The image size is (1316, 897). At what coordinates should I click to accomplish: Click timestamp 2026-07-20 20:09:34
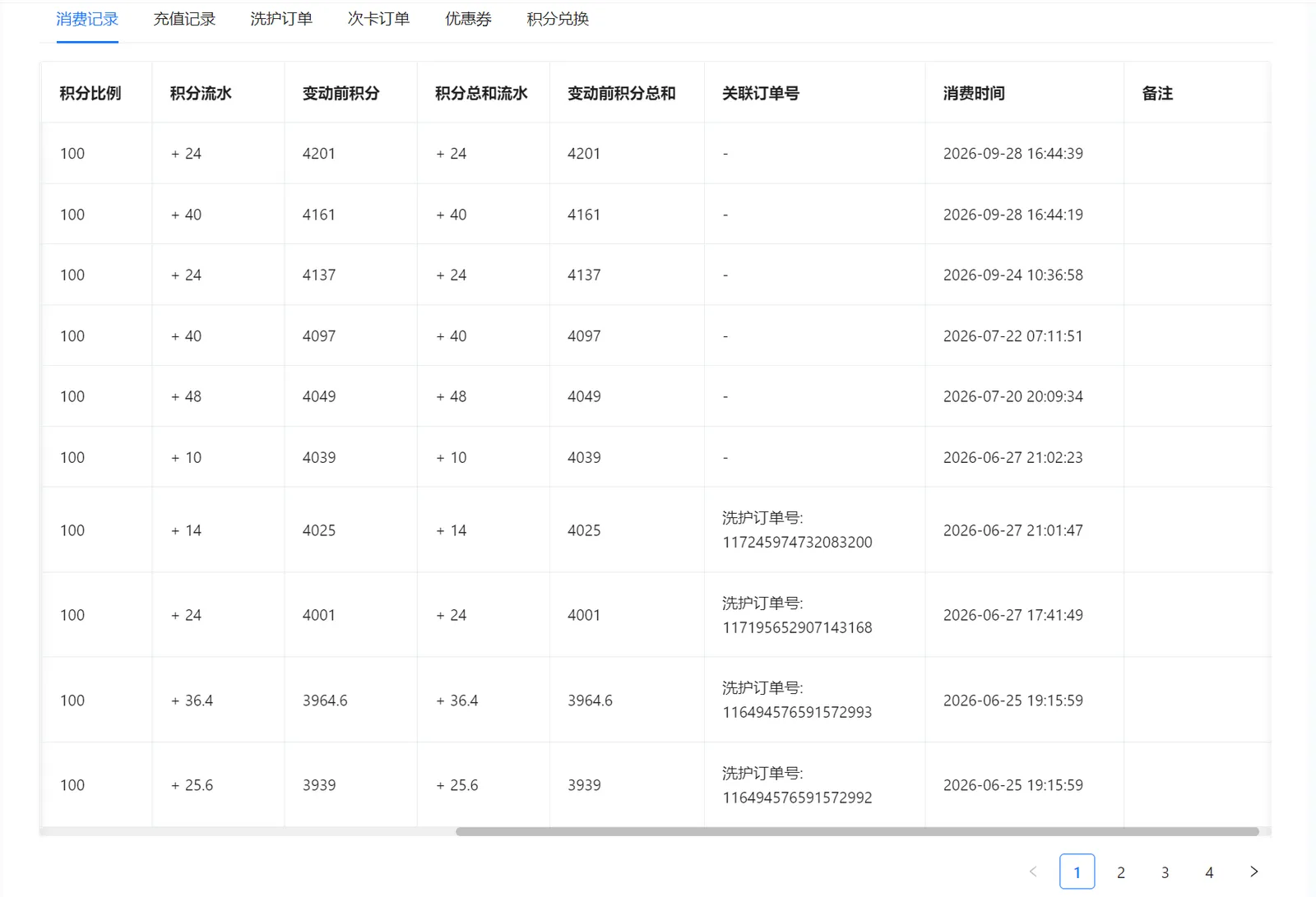pos(1013,396)
